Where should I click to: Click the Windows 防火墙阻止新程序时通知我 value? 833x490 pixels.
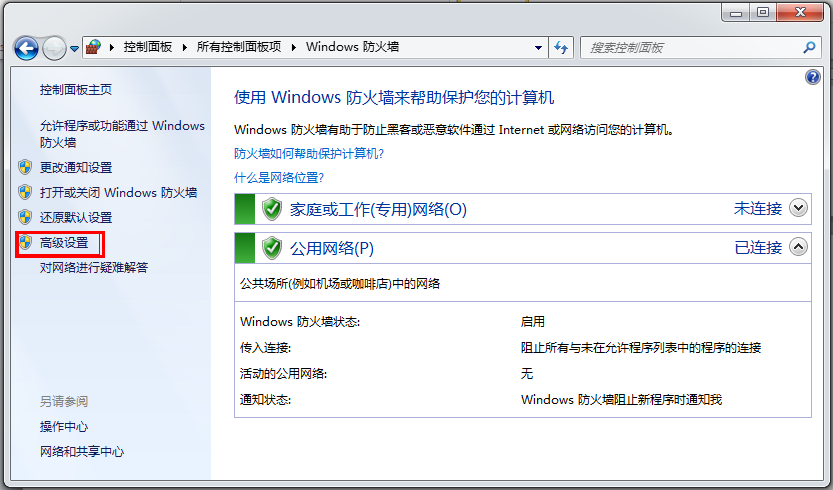pyautogui.click(x=622, y=400)
